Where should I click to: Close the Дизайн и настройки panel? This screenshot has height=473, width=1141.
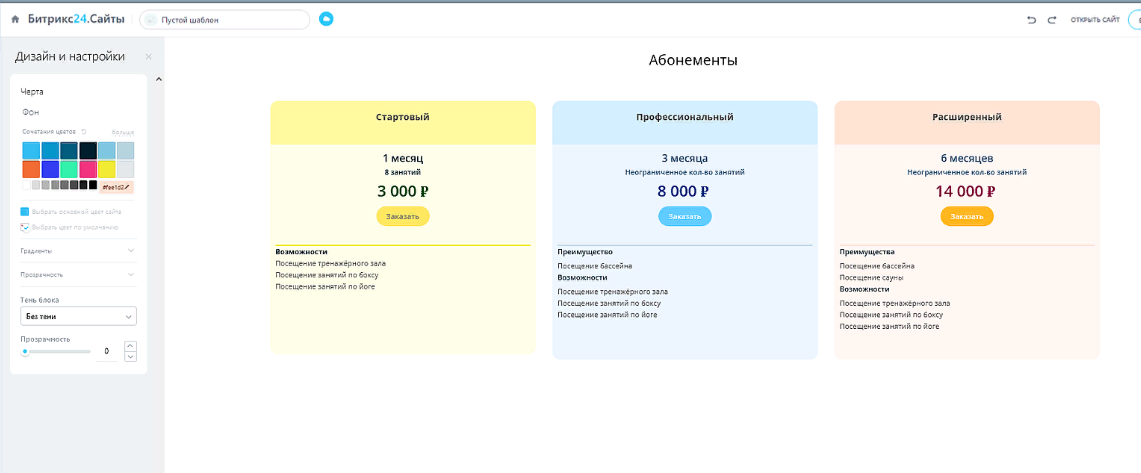point(148,57)
